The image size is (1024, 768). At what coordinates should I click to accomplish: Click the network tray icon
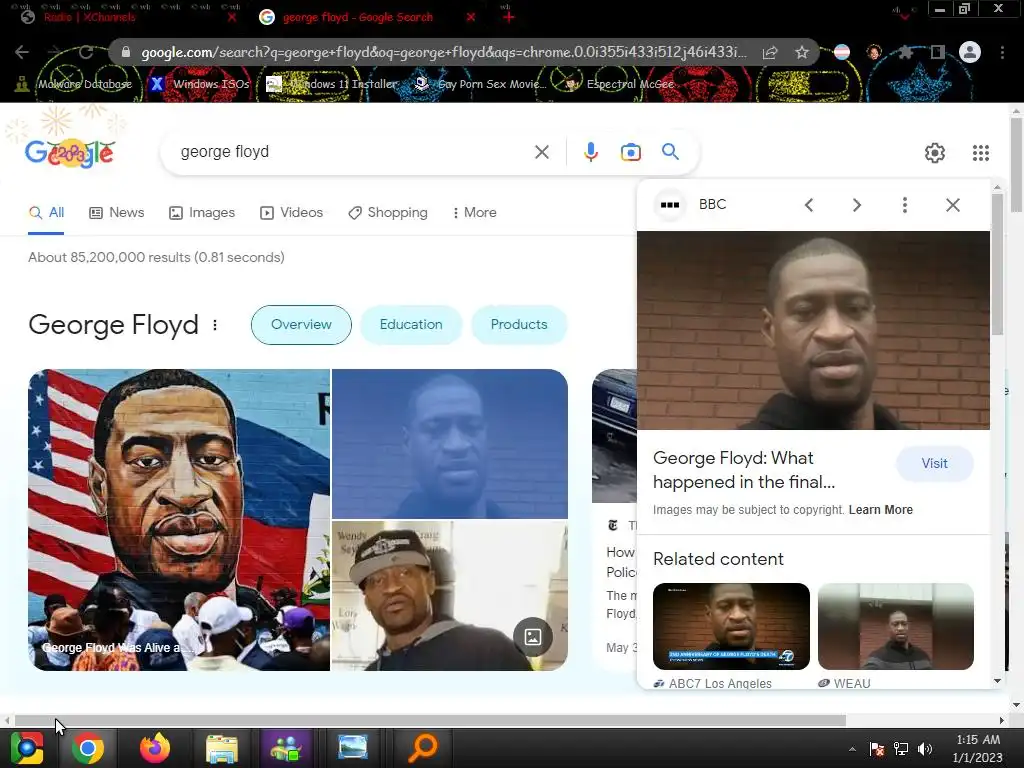901,749
